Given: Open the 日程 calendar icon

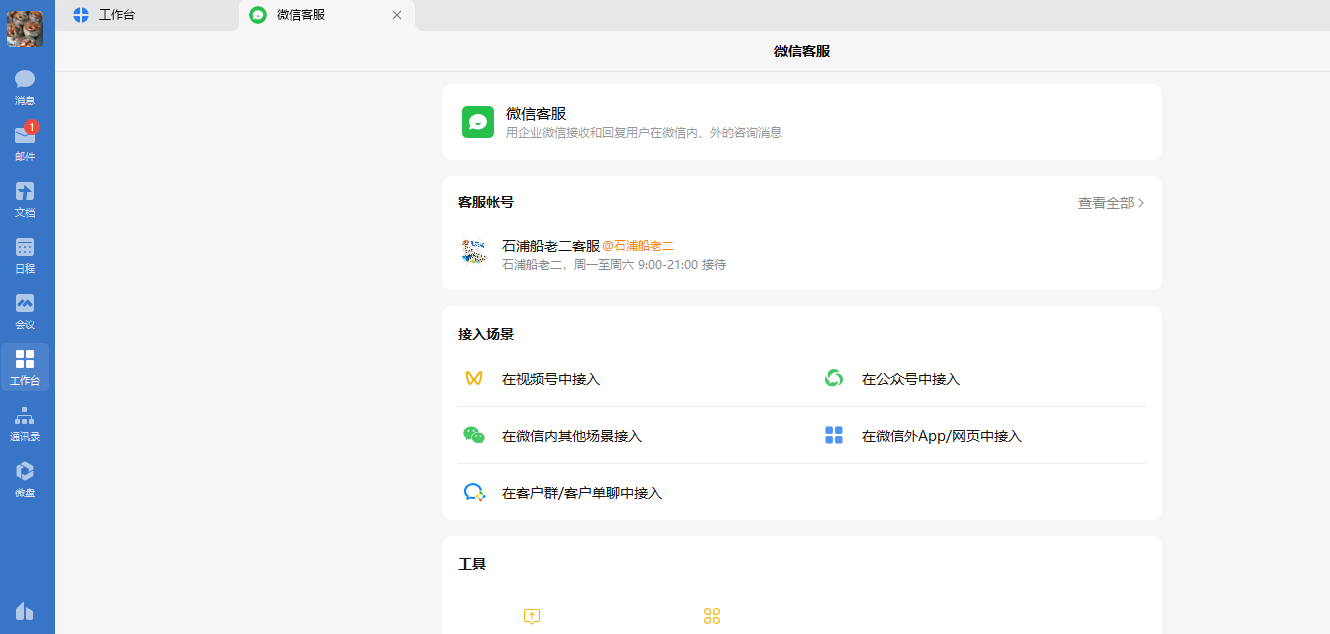Looking at the screenshot, I should point(25,254).
